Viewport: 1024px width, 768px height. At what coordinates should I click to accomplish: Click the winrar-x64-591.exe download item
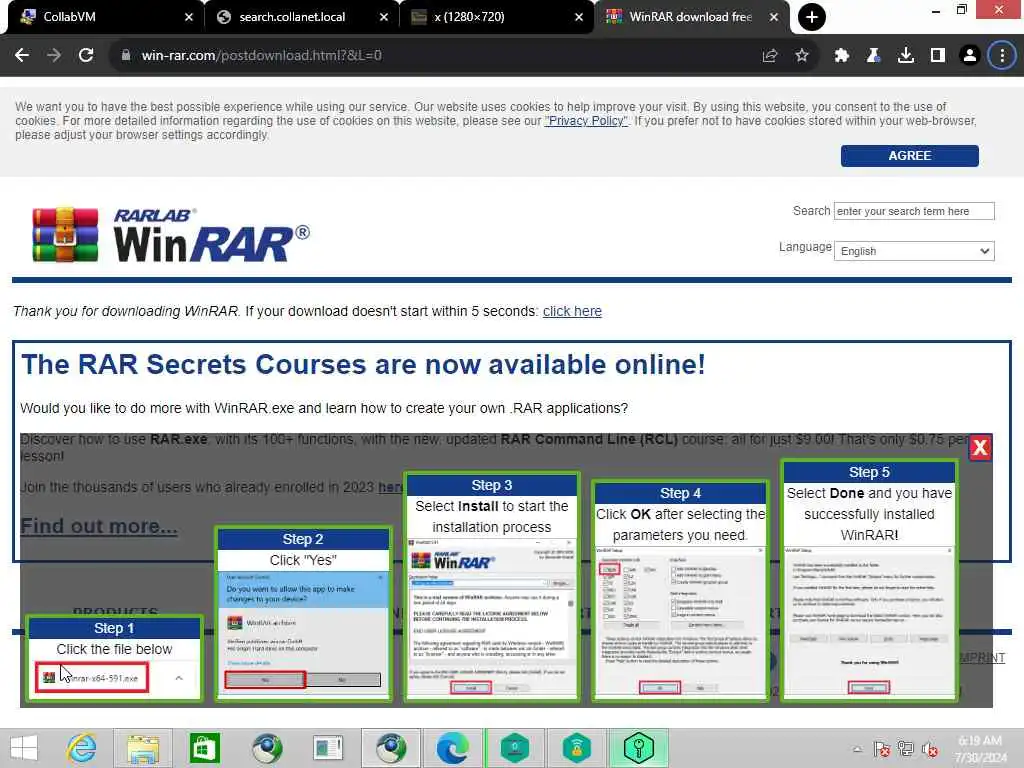(92, 677)
